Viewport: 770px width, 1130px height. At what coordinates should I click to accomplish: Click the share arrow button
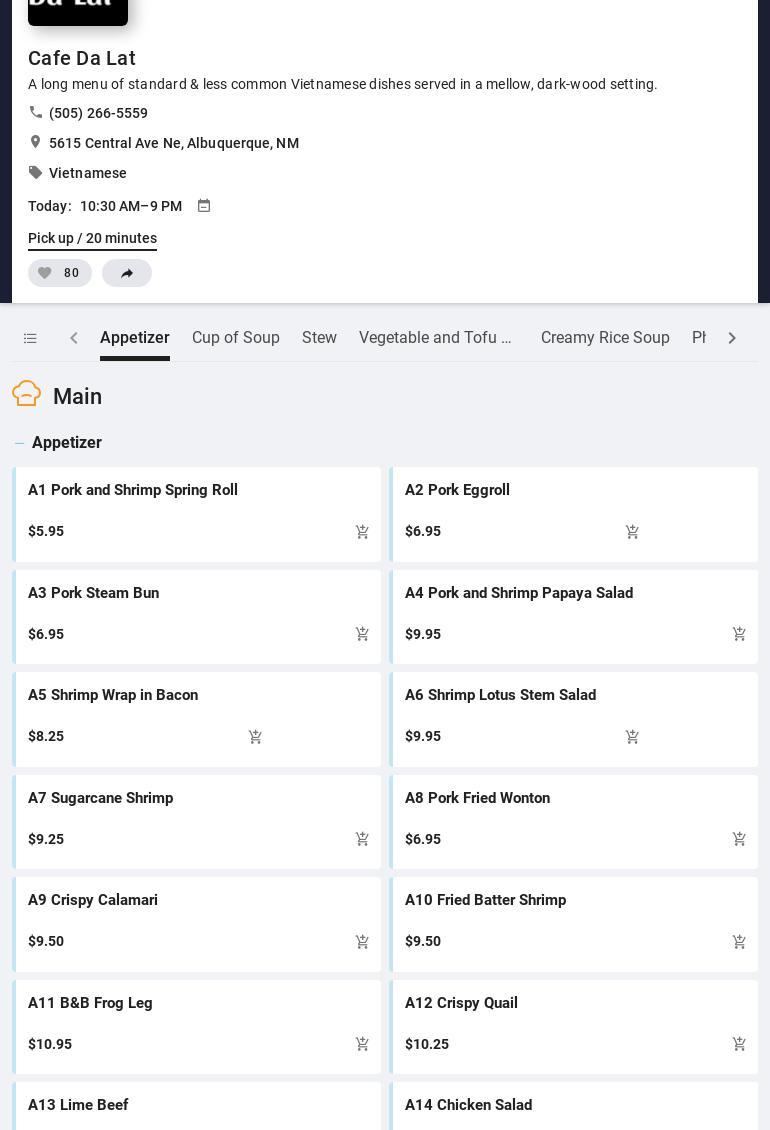click(127, 273)
